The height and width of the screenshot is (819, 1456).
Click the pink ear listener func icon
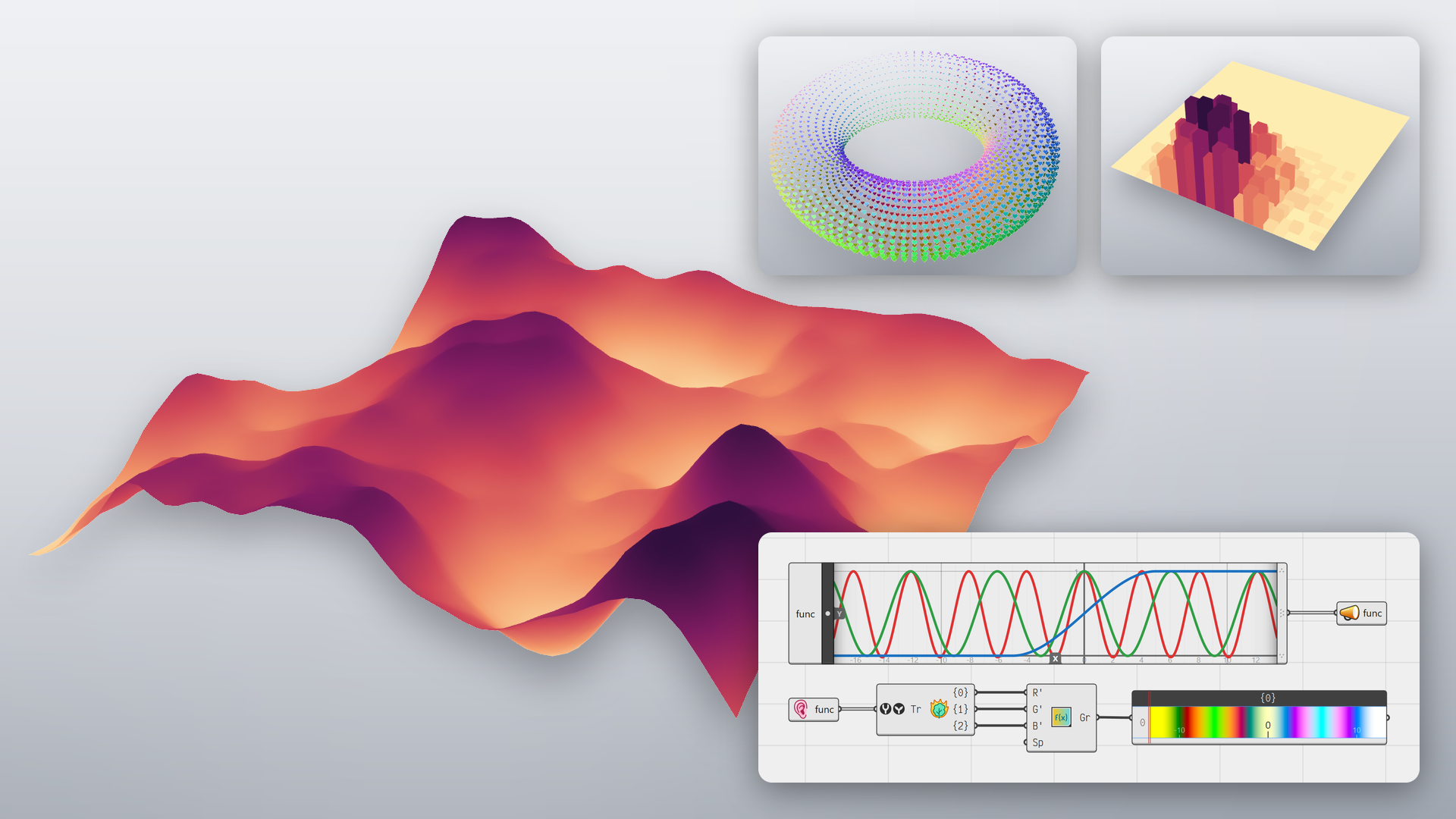[801, 709]
